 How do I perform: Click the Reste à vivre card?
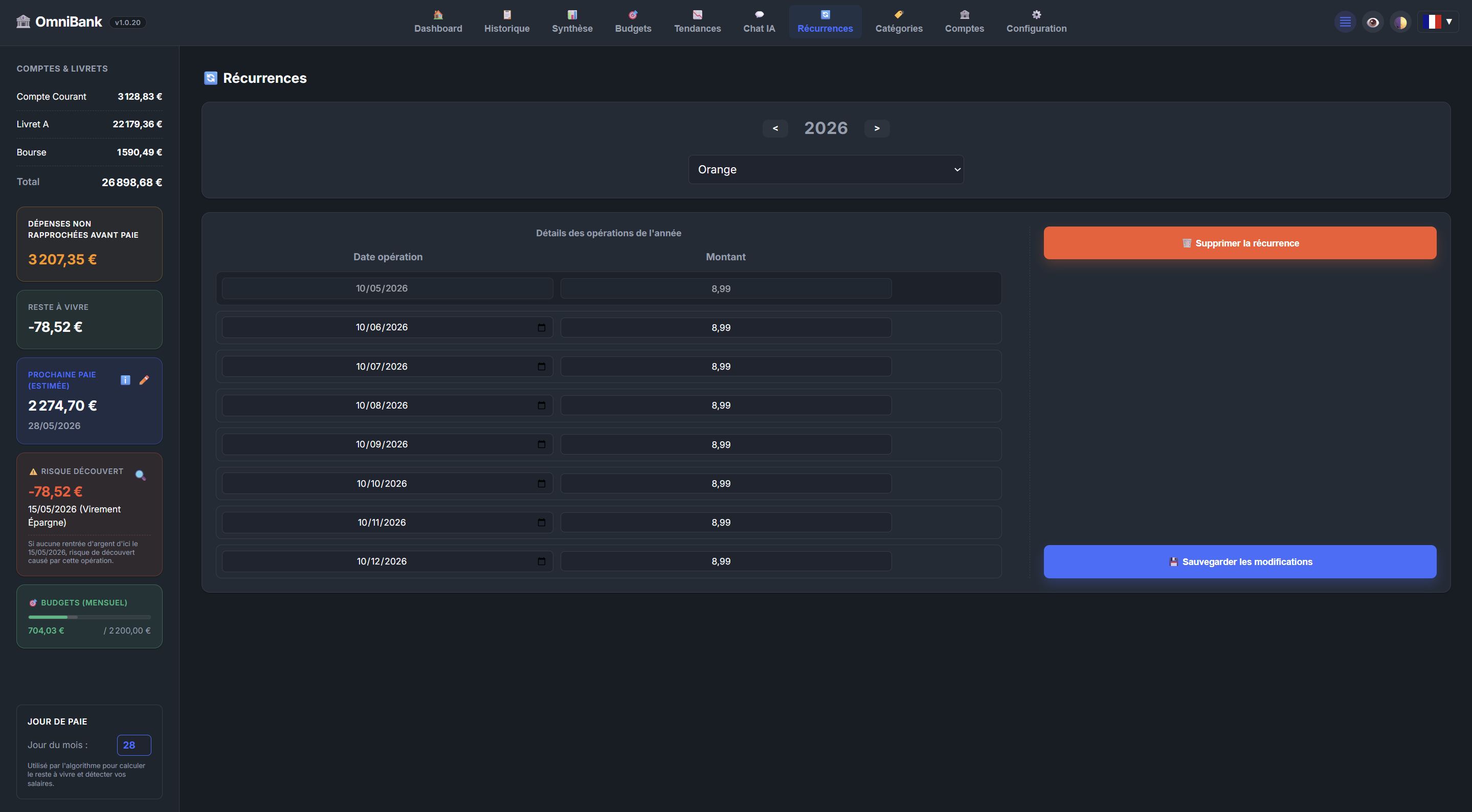89,320
